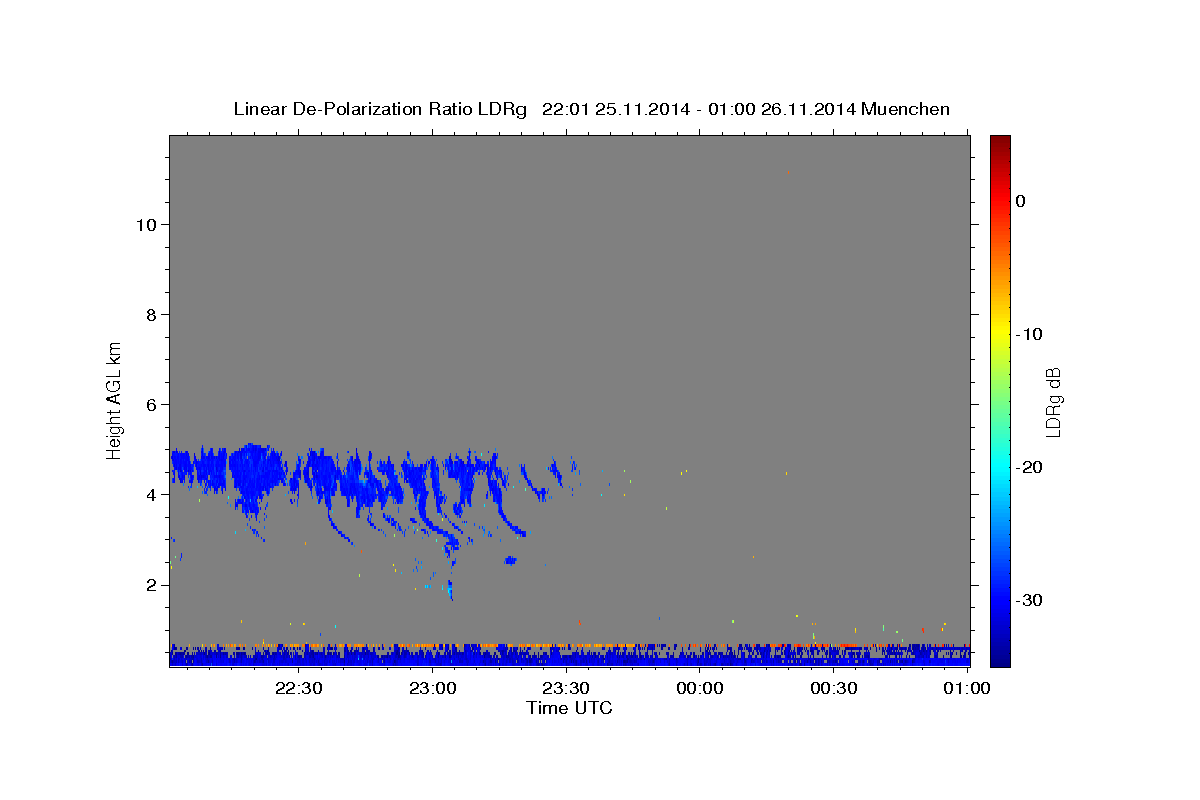Click the 22:30 time tick label
The width and height of the screenshot is (1200, 800).
tap(299, 688)
